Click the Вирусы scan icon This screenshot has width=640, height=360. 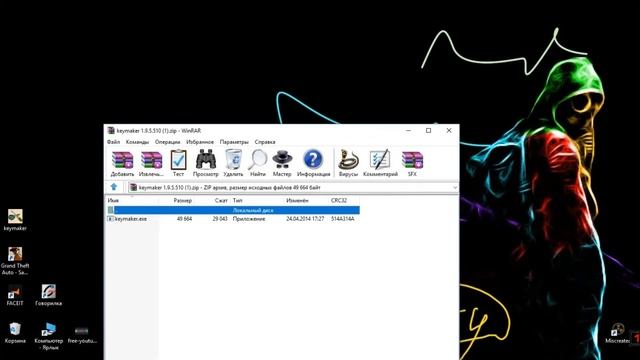348,160
